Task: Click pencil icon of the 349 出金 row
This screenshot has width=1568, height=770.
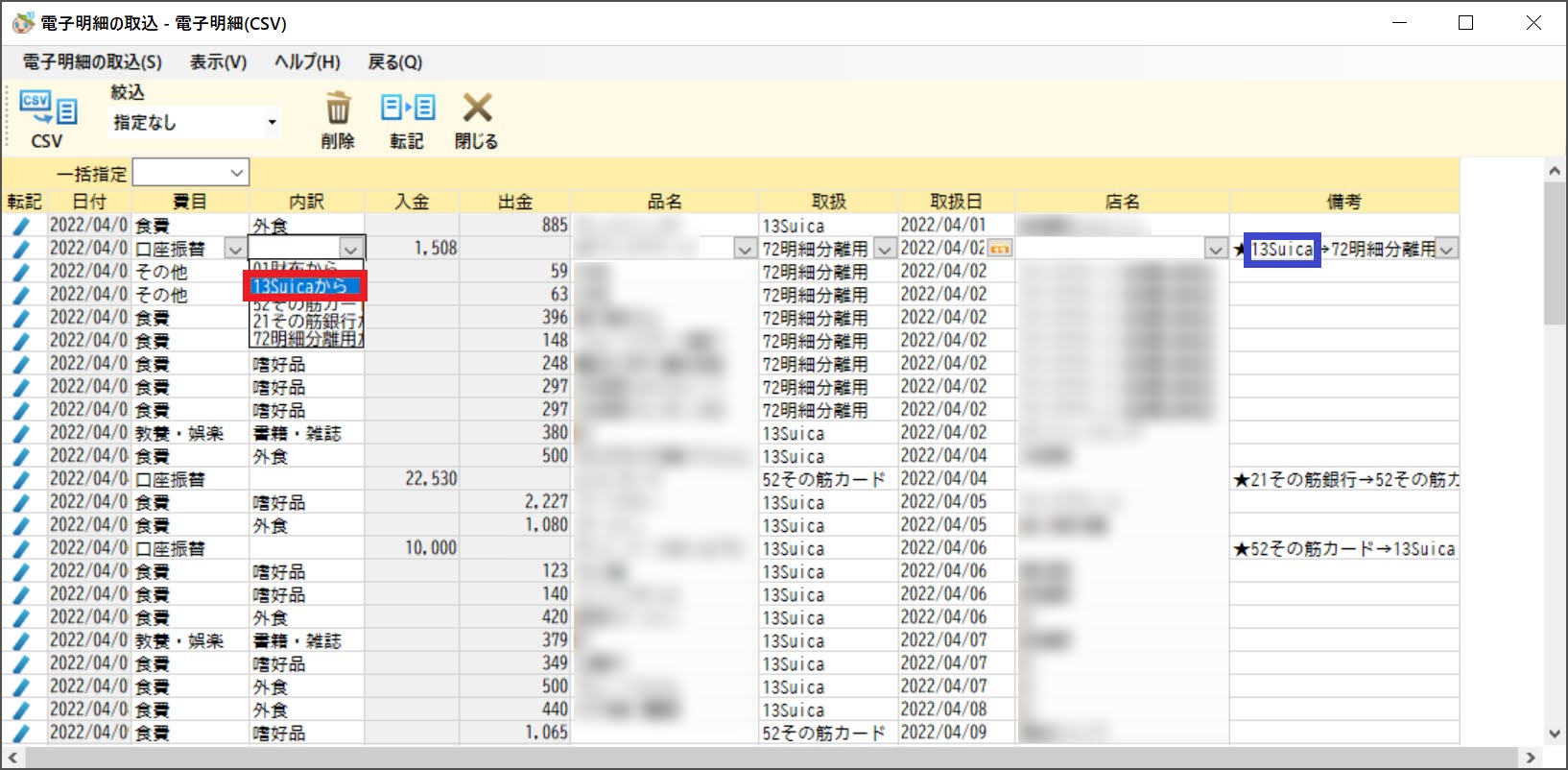Action: pyautogui.click(x=21, y=663)
